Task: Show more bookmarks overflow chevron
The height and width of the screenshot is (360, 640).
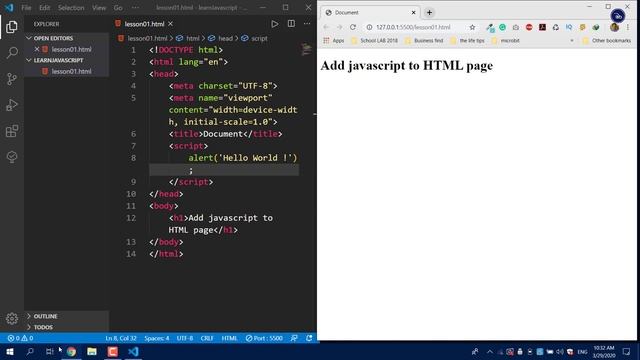Action: click(572, 40)
